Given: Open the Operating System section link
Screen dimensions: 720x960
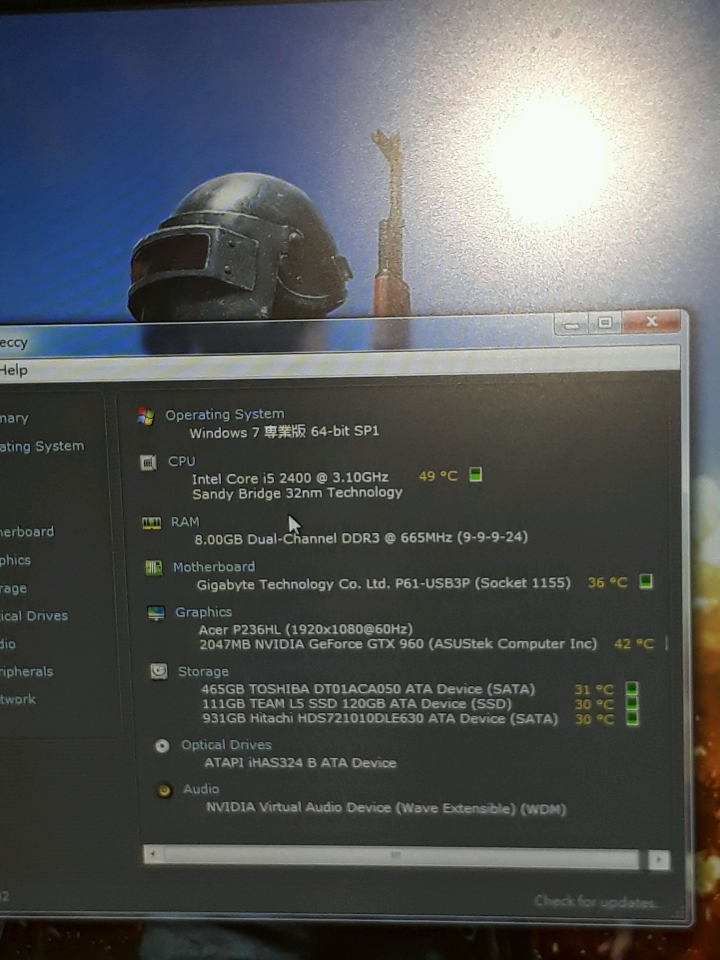Looking at the screenshot, I should point(225,414).
